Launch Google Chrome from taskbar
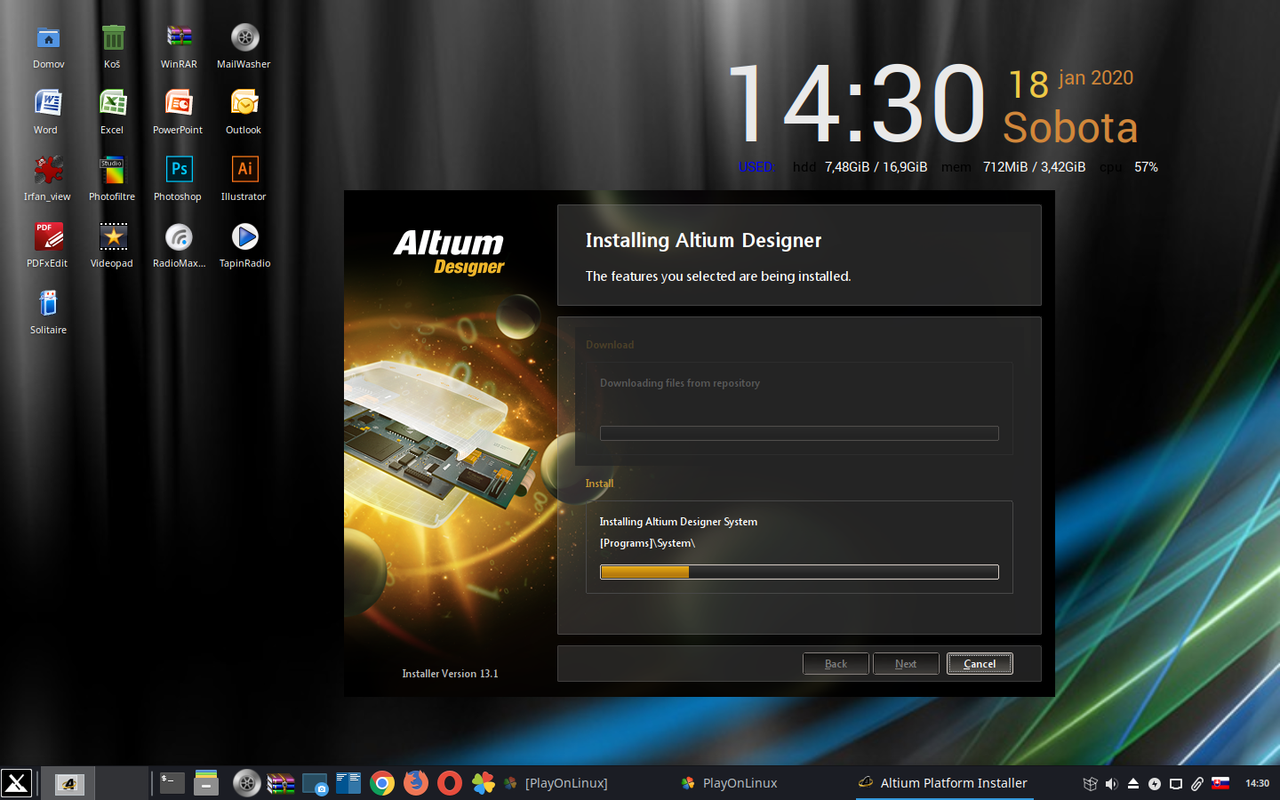 point(382,783)
